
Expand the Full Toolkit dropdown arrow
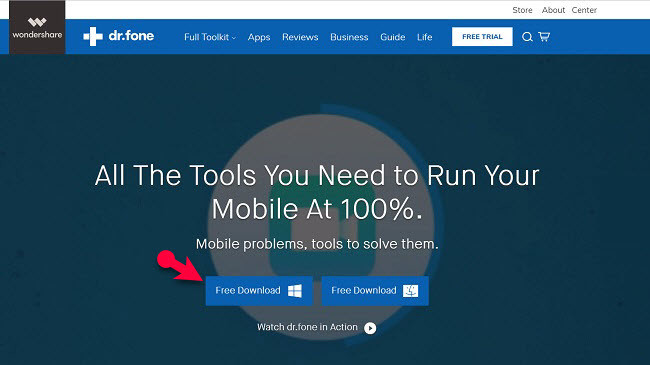[x=234, y=38]
